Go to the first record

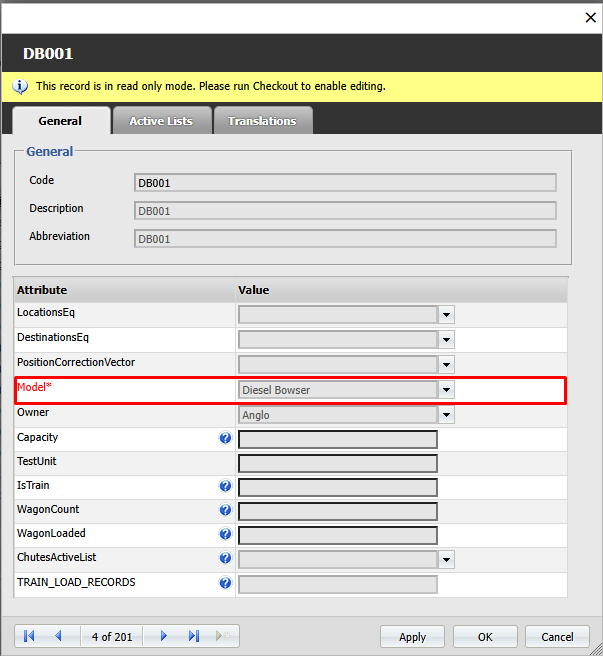pyautogui.click(x=29, y=636)
